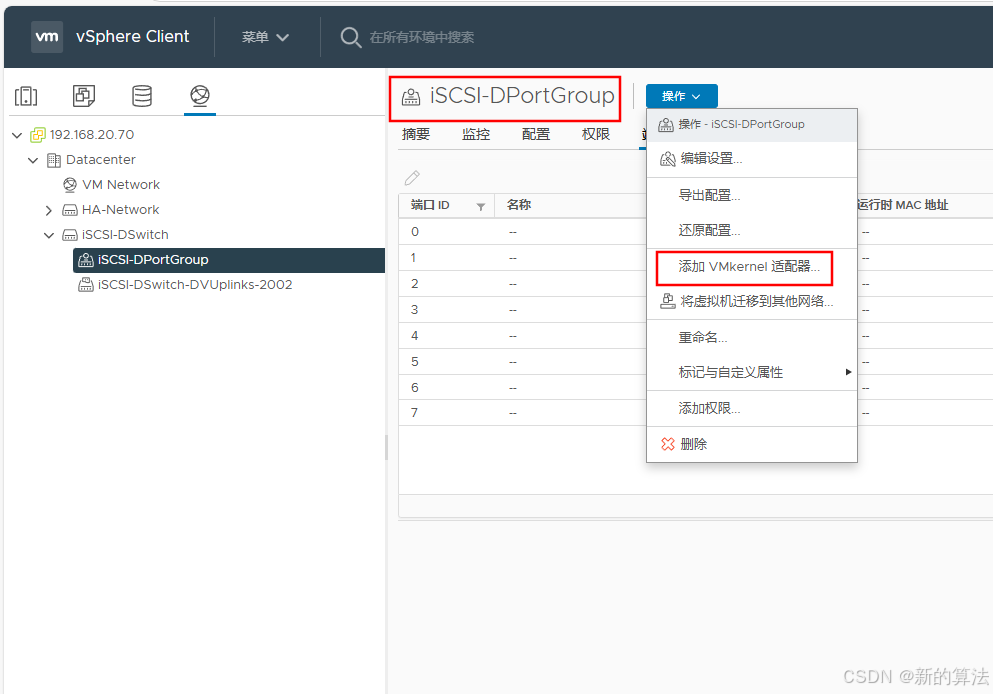Click the 运行时 MAC 地址 column header
This screenshot has width=993, height=694.
[903, 205]
